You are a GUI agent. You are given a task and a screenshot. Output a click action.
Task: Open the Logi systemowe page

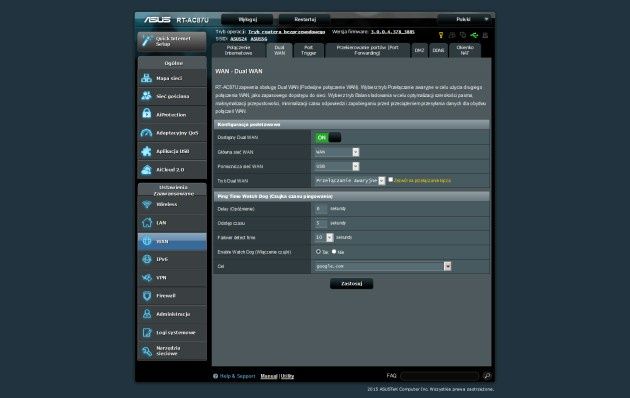point(172,333)
